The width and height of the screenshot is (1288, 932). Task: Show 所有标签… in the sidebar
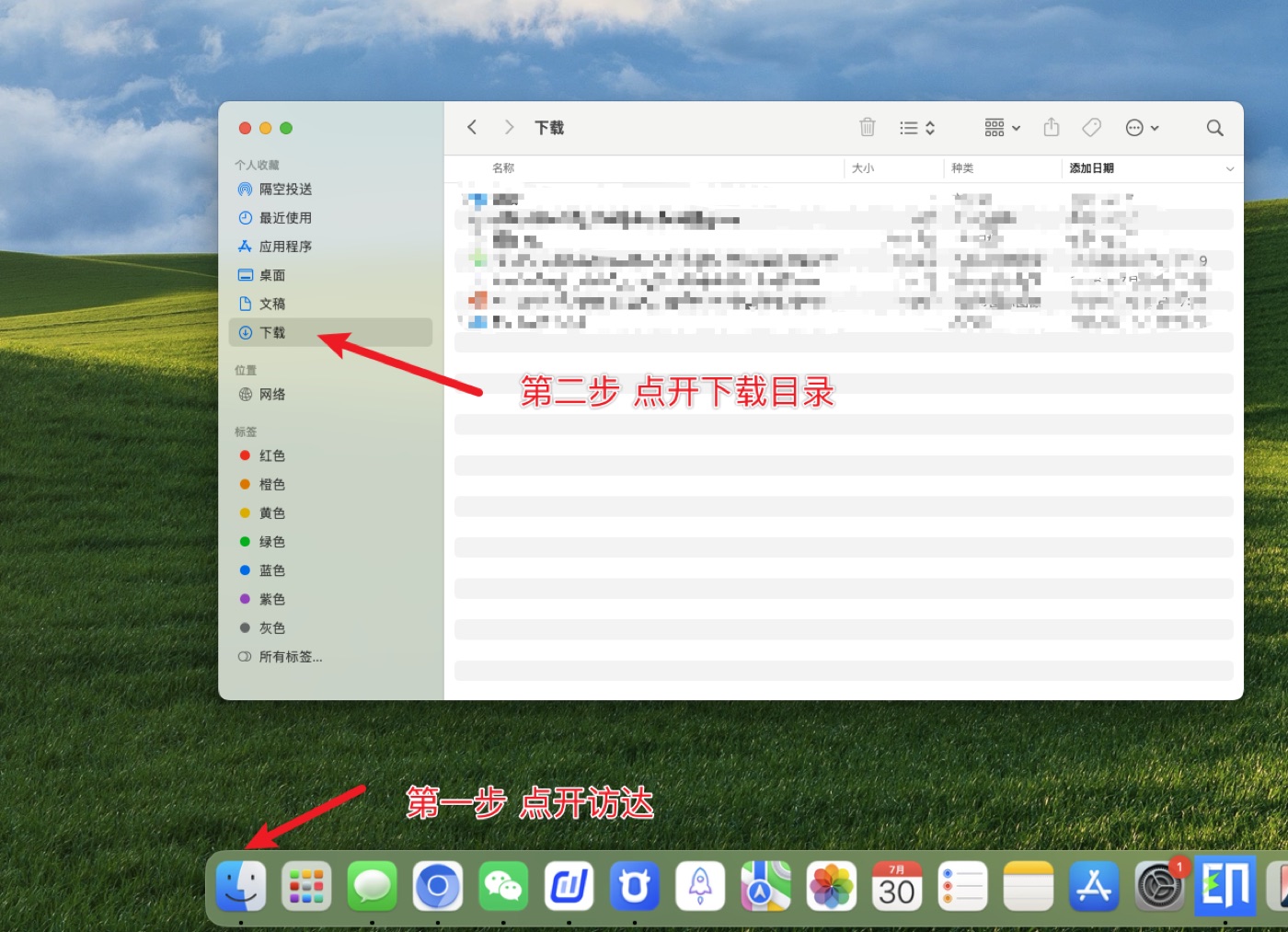pos(330,657)
